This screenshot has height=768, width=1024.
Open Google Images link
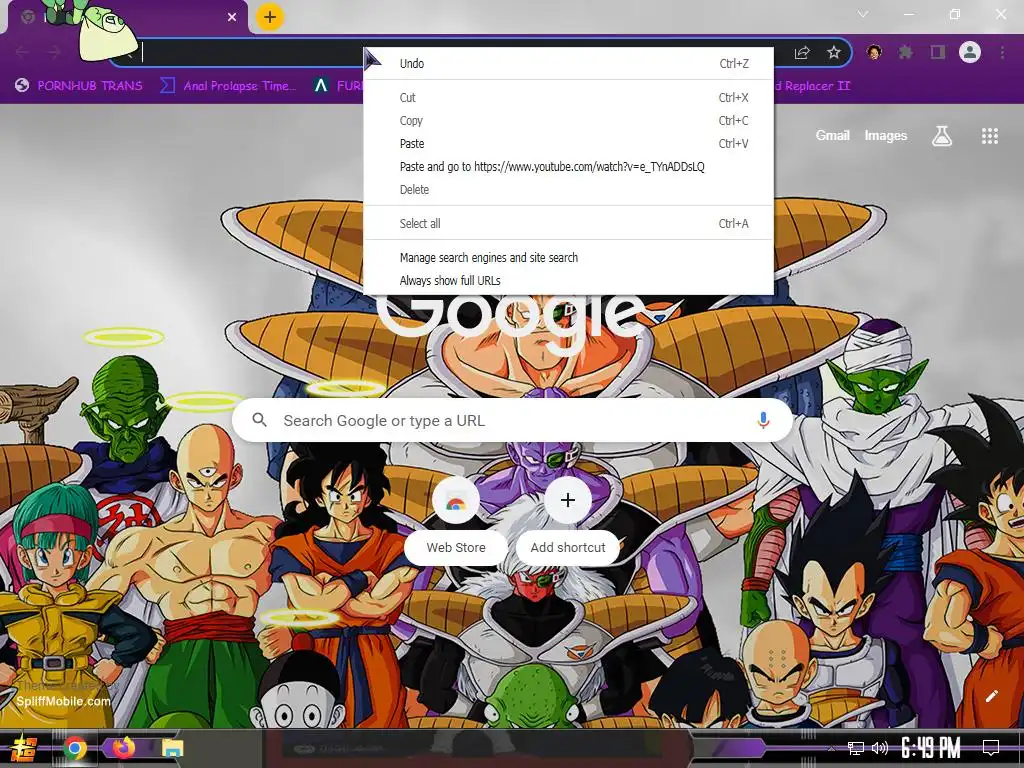886,136
